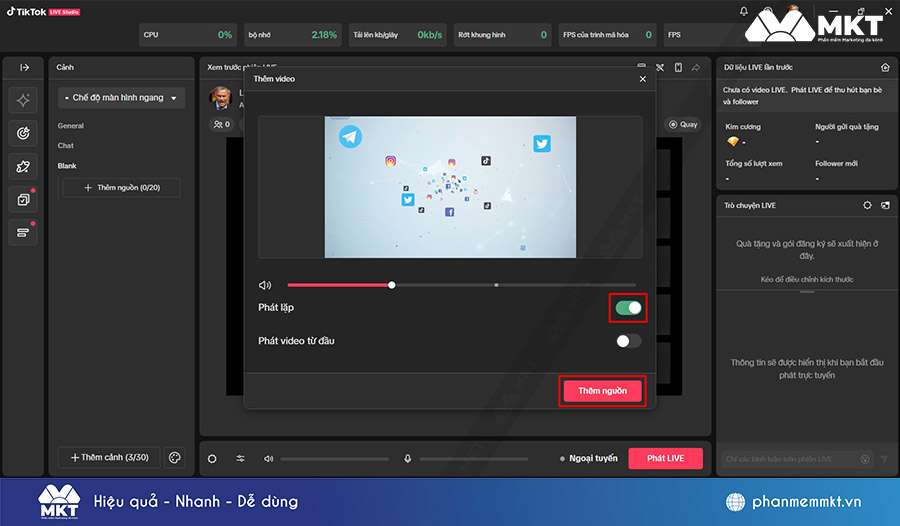The image size is (900, 526).
Task: Disable the Phát lặp loop toggle
Action: point(628,308)
